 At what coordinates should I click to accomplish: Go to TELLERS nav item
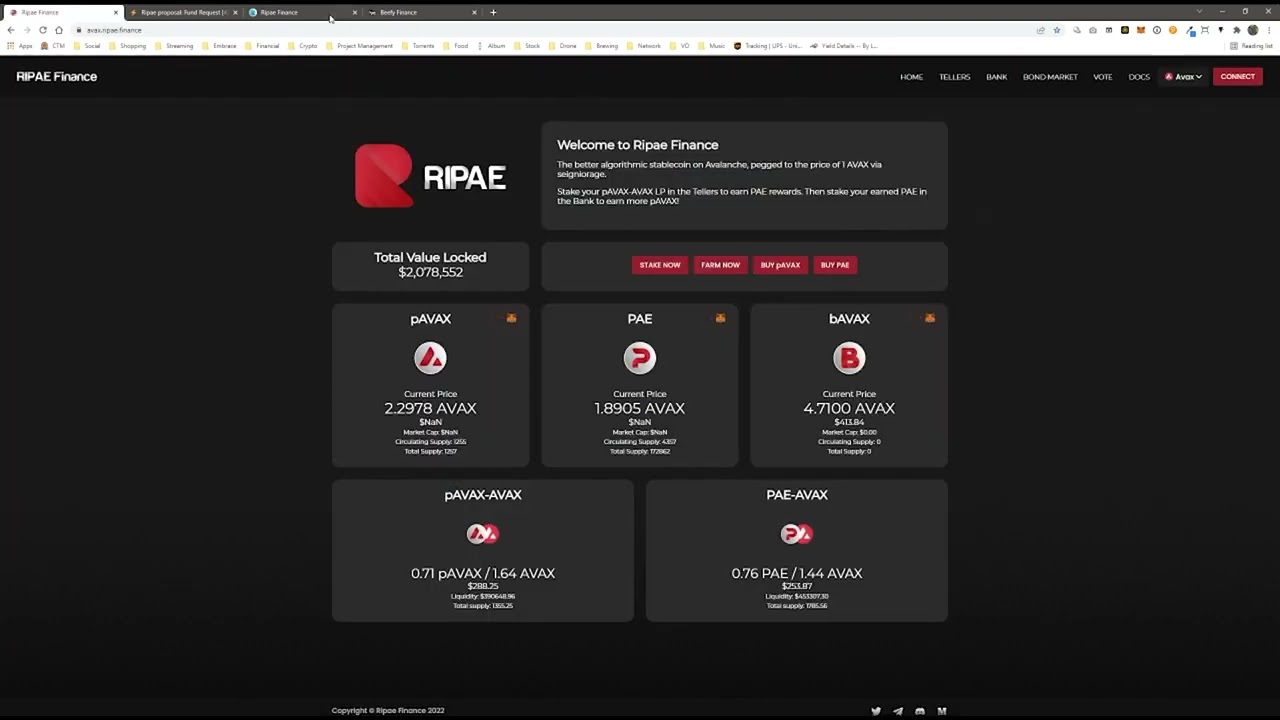[x=954, y=77]
